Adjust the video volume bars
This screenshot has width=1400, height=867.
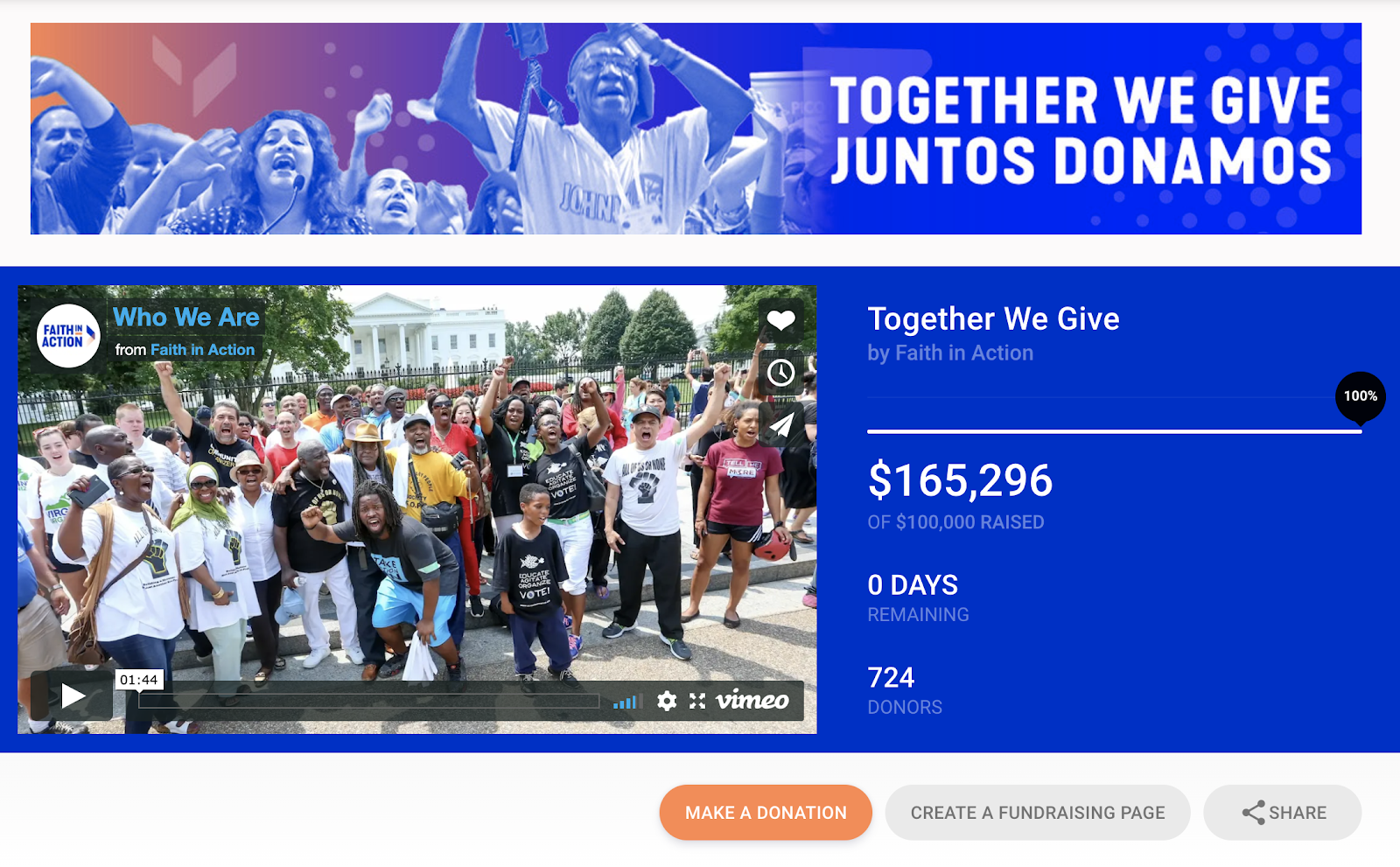pos(626,702)
